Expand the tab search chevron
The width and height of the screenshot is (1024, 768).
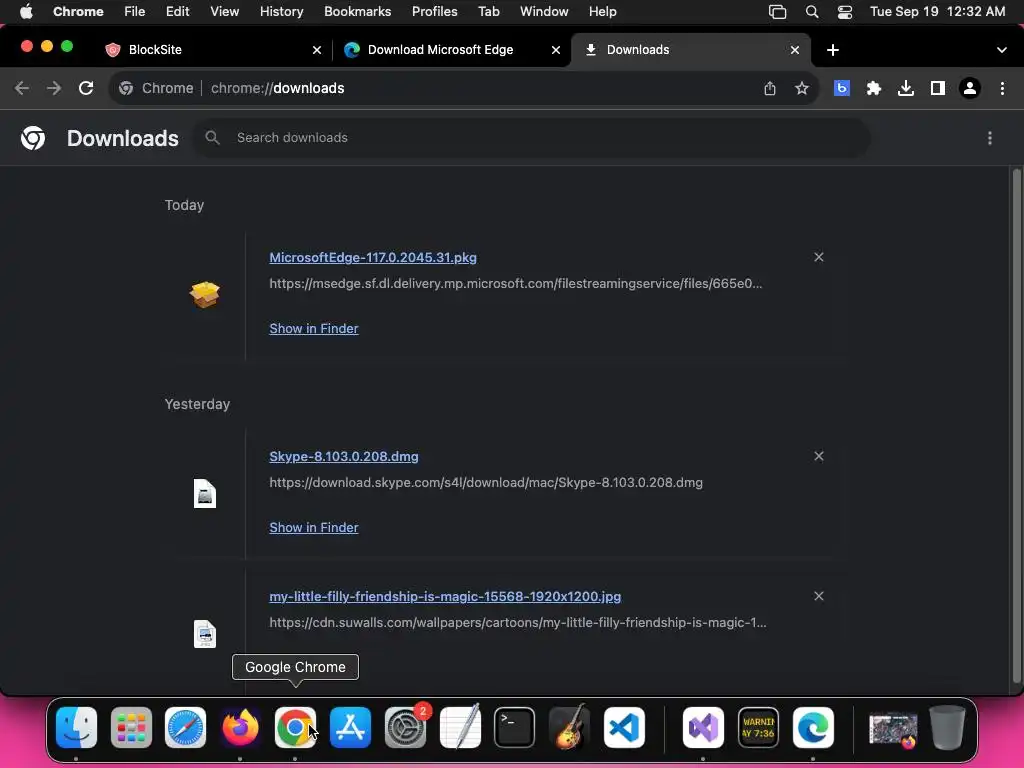tap(1002, 50)
